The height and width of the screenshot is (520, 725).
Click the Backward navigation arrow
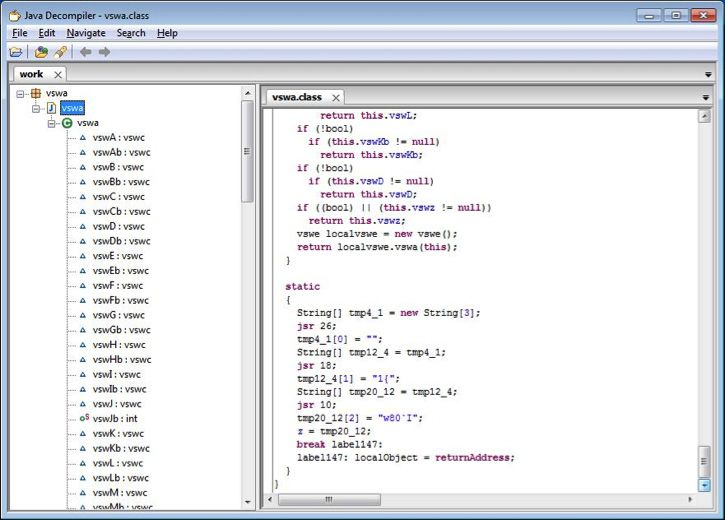tap(86, 52)
